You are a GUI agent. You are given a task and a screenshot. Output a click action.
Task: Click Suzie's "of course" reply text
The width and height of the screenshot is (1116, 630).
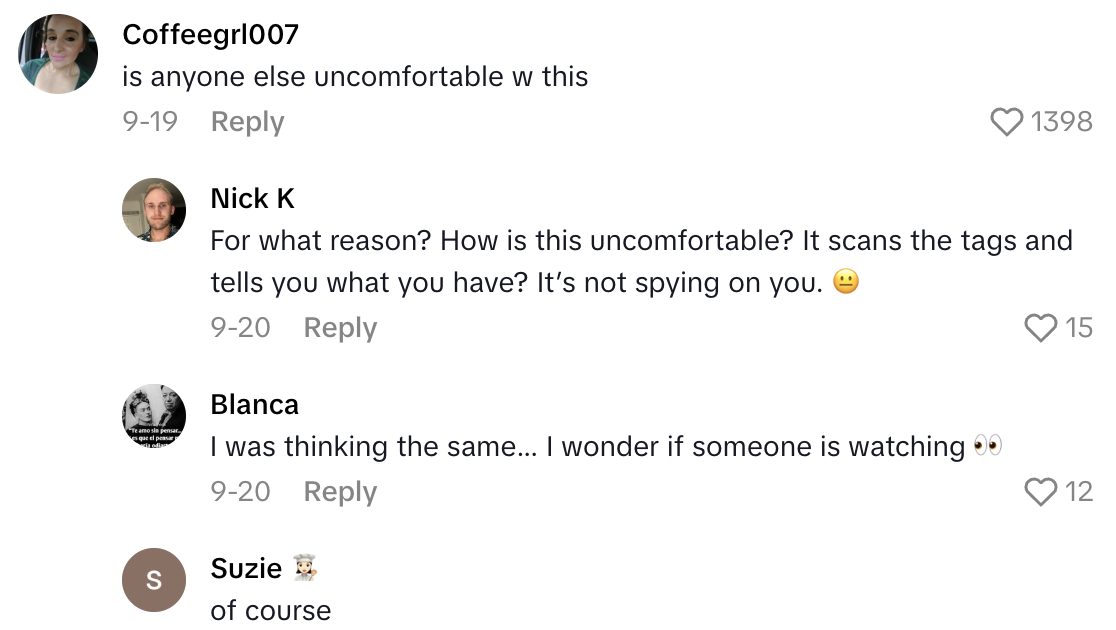270,610
